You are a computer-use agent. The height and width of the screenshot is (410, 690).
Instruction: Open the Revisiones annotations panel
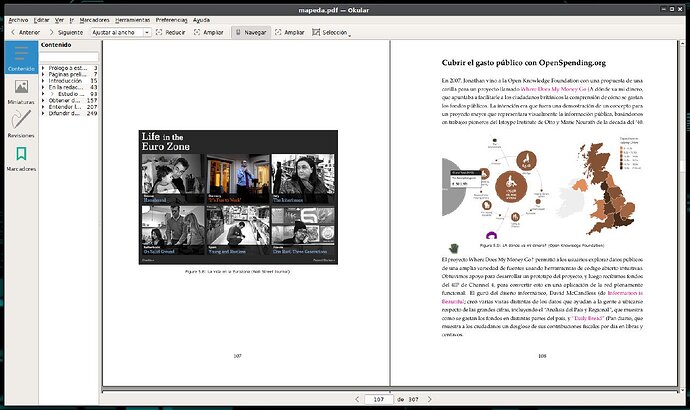pos(20,125)
